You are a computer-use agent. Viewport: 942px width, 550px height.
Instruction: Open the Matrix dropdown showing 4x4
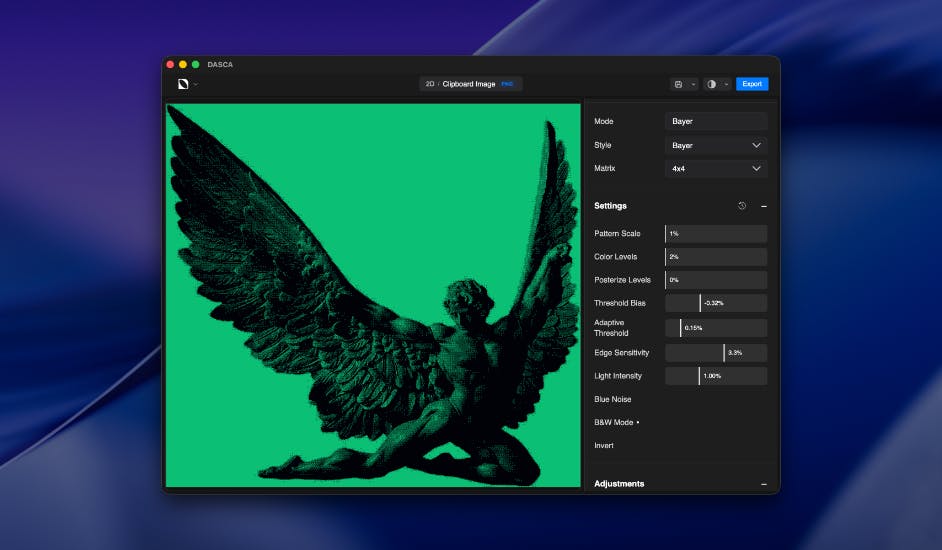click(x=716, y=169)
